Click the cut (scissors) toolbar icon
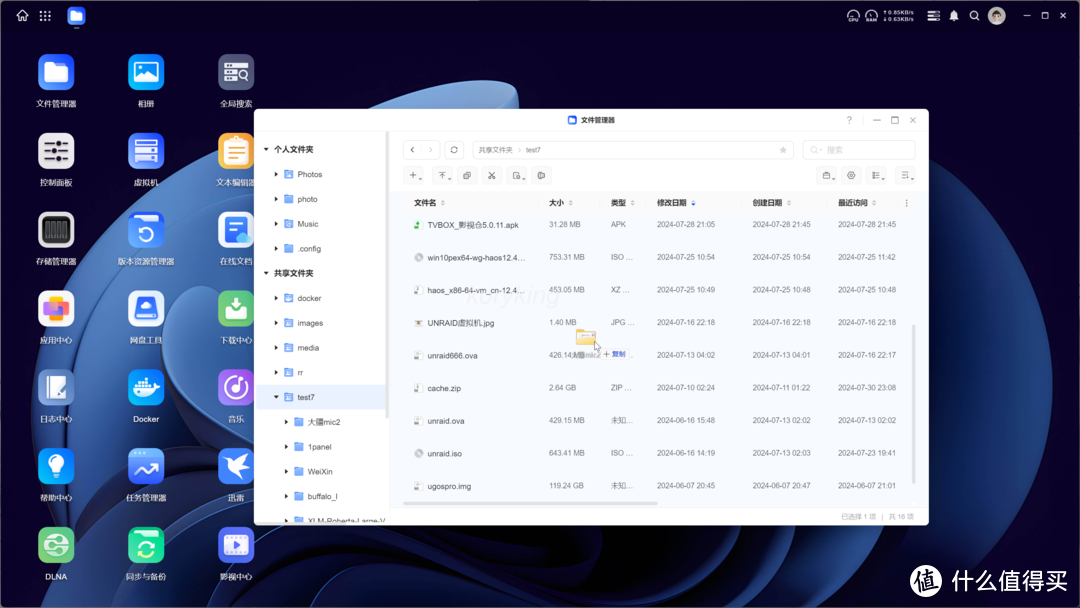Image resolution: width=1080 pixels, height=608 pixels. click(491, 175)
